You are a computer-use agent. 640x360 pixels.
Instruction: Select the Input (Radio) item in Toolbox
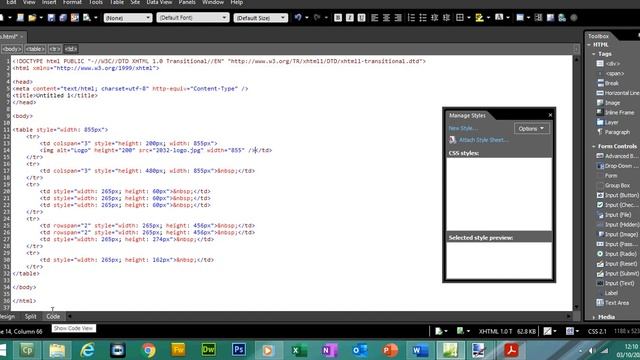[617, 254]
